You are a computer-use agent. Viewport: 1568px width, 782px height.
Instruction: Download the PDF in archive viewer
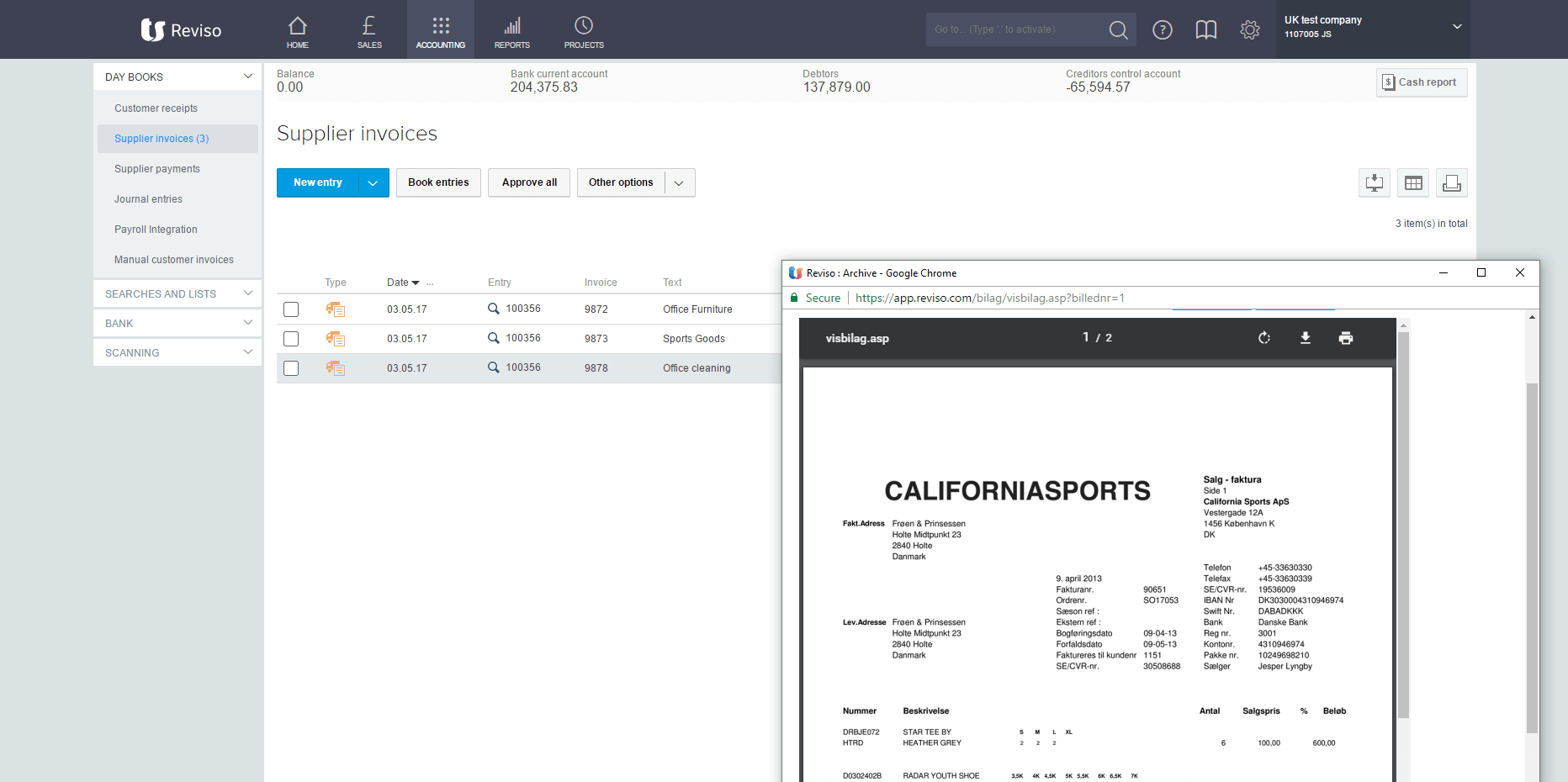pyautogui.click(x=1305, y=338)
